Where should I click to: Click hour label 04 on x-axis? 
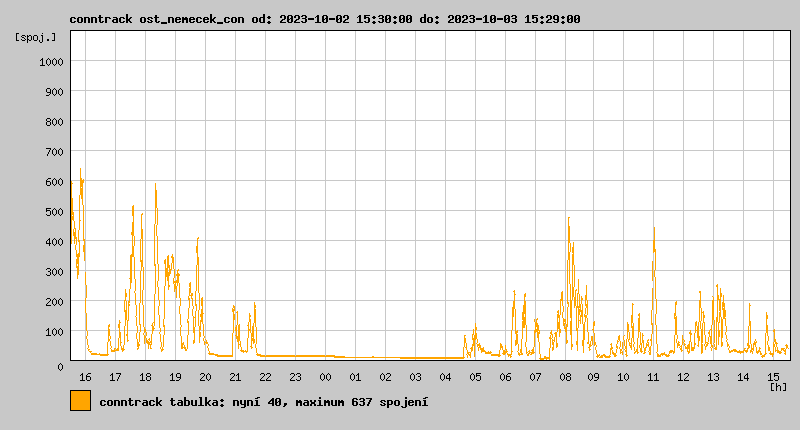coord(445,377)
